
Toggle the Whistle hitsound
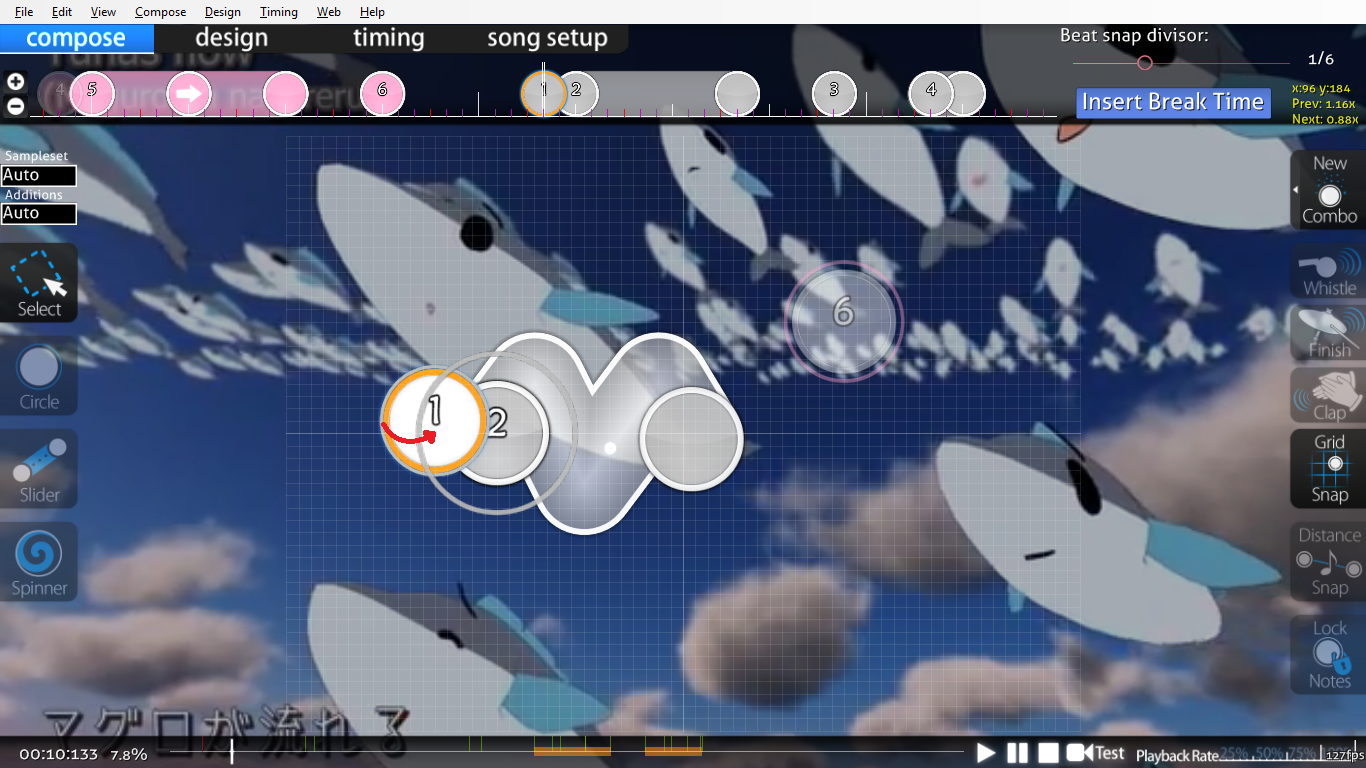[x=1329, y=271]
